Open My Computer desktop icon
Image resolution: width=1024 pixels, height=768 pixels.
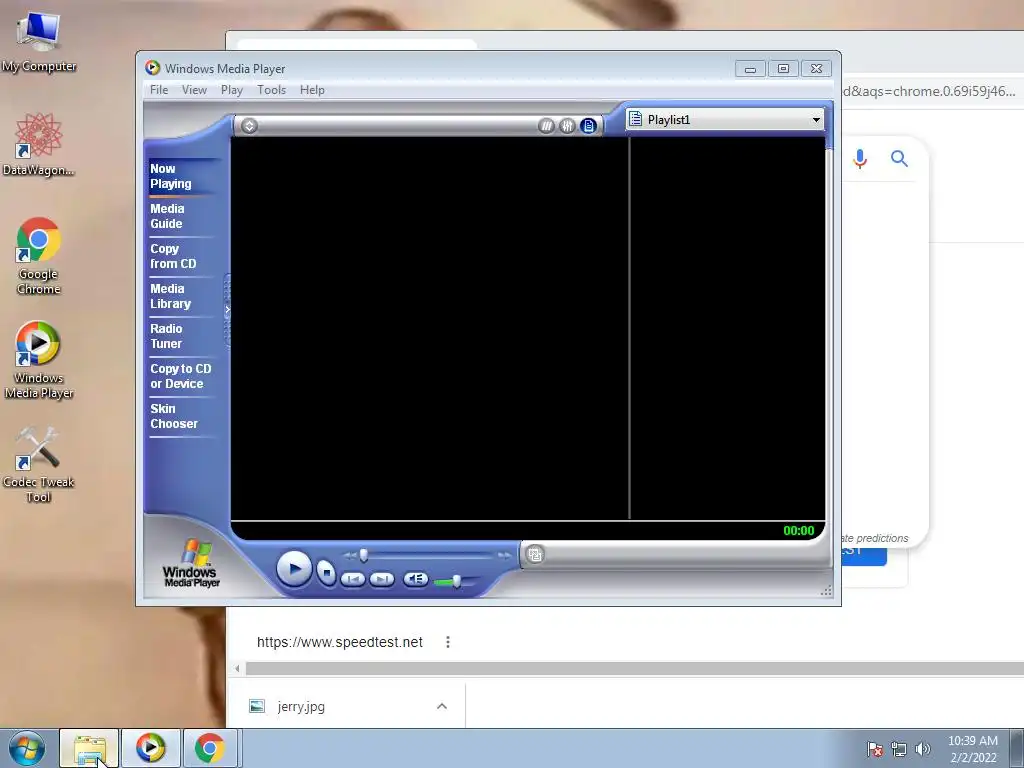[x=39, y=41]
